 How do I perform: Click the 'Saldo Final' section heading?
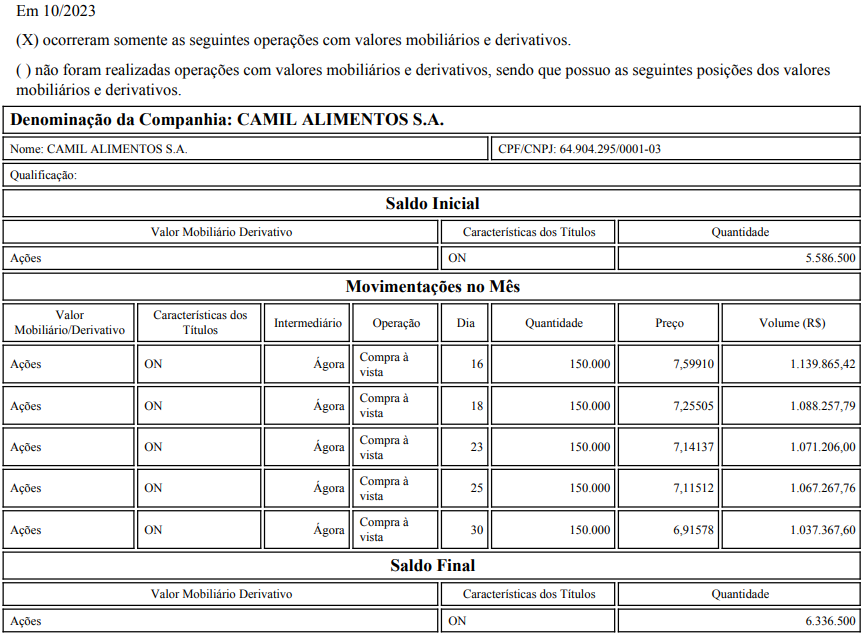(432, 566)
